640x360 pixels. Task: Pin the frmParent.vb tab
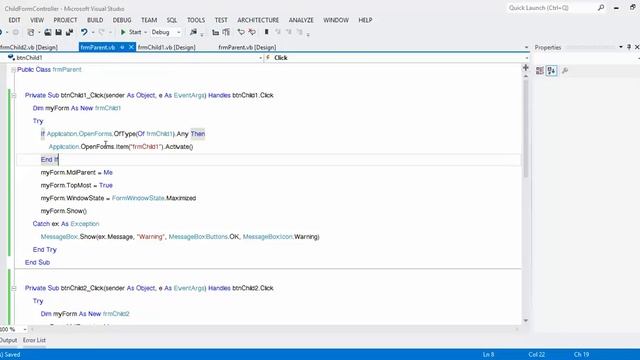pyautogui.click(x=122, y=47)
